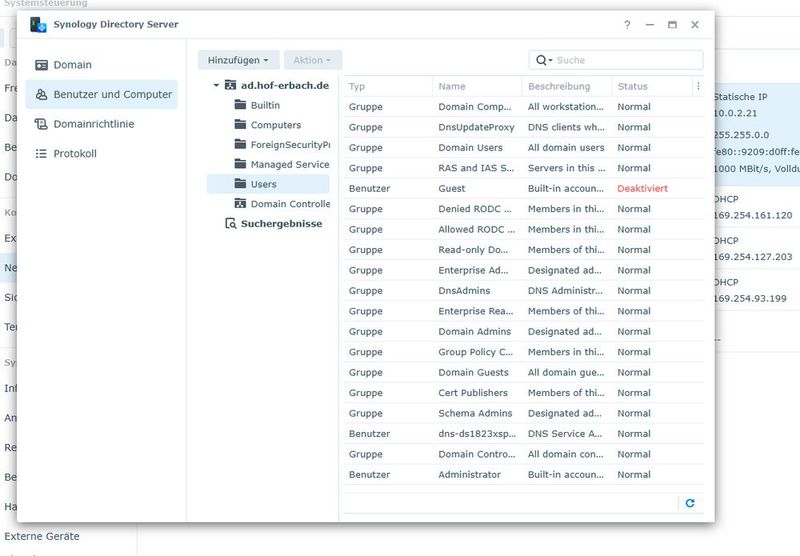Select the Schema Admins group row
Viewport: 800px width, 556px height.
click(x=524, y=413)
